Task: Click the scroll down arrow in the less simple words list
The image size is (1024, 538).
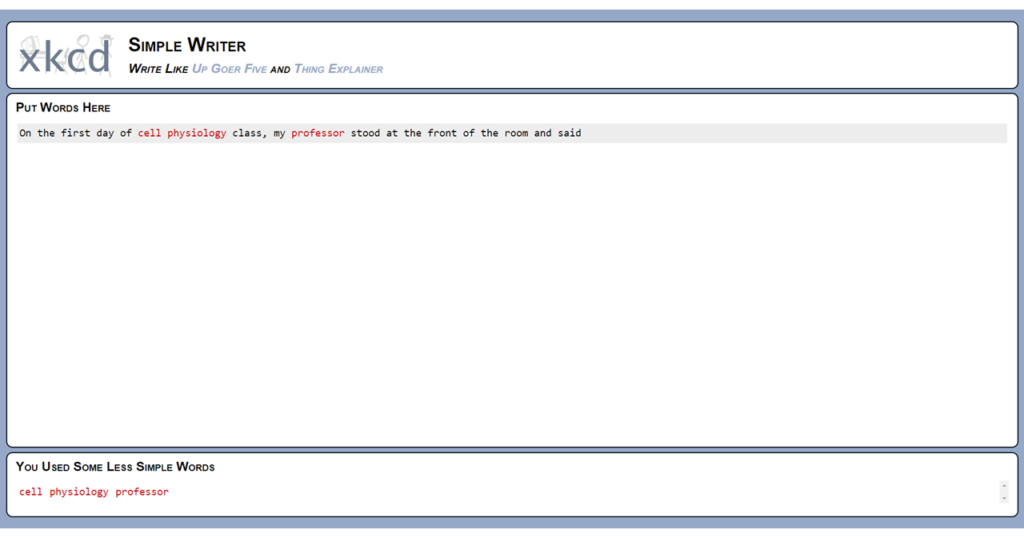Action: click(x=1004, y=498)
